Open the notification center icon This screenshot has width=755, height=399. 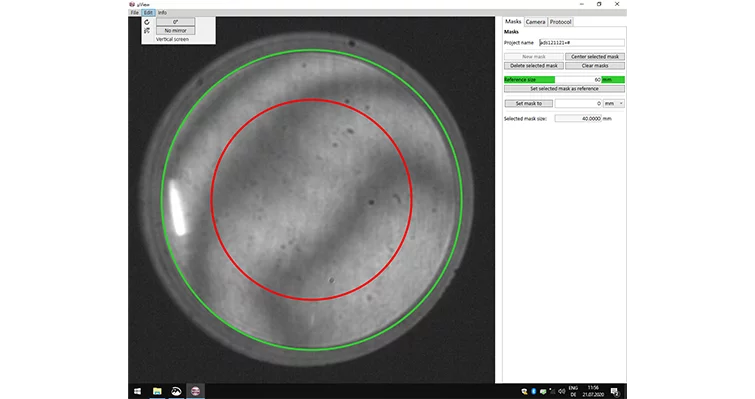615,391
